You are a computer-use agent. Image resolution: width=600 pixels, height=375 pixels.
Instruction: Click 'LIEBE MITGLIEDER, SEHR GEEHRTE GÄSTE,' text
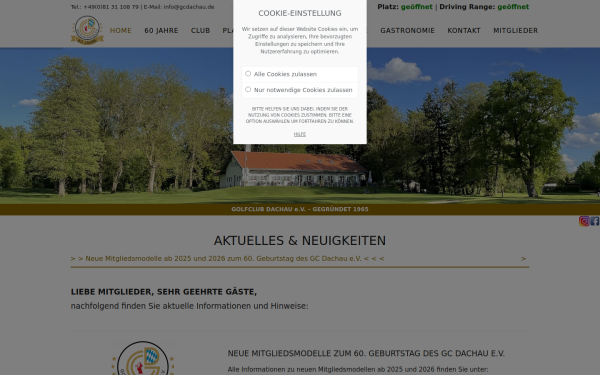pos(164,292)
